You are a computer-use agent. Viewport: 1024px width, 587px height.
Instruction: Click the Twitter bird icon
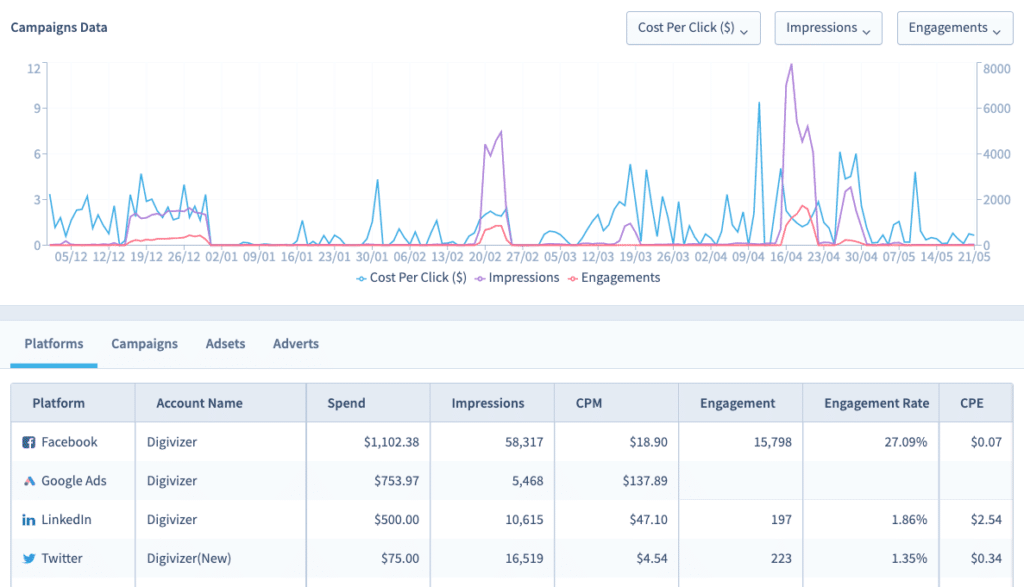(x=29, y=558)
